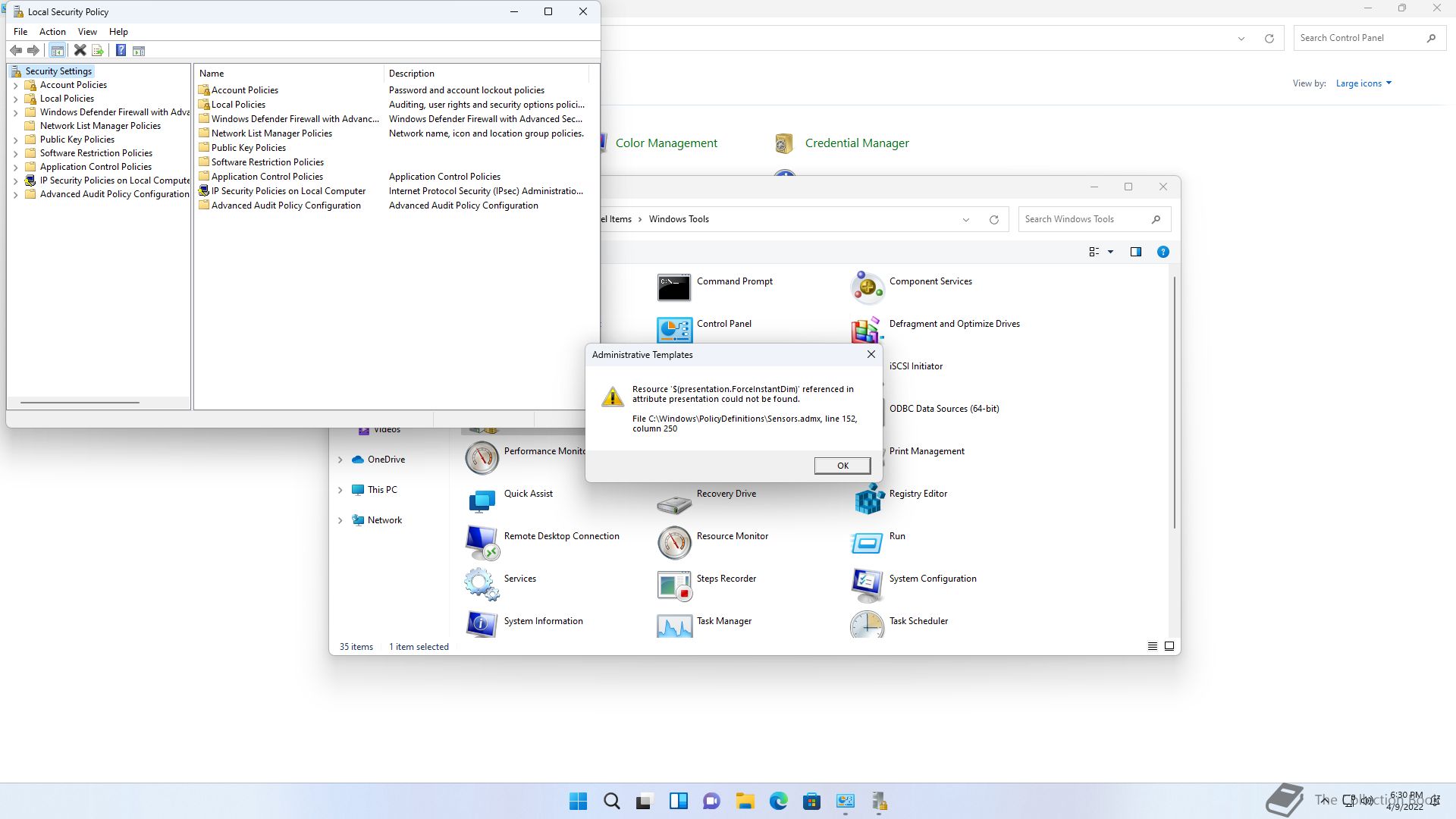Expand Advanced Audit Policy Configuration tree node
This screenshot has width=1456, height=819.
pos(15,194)
